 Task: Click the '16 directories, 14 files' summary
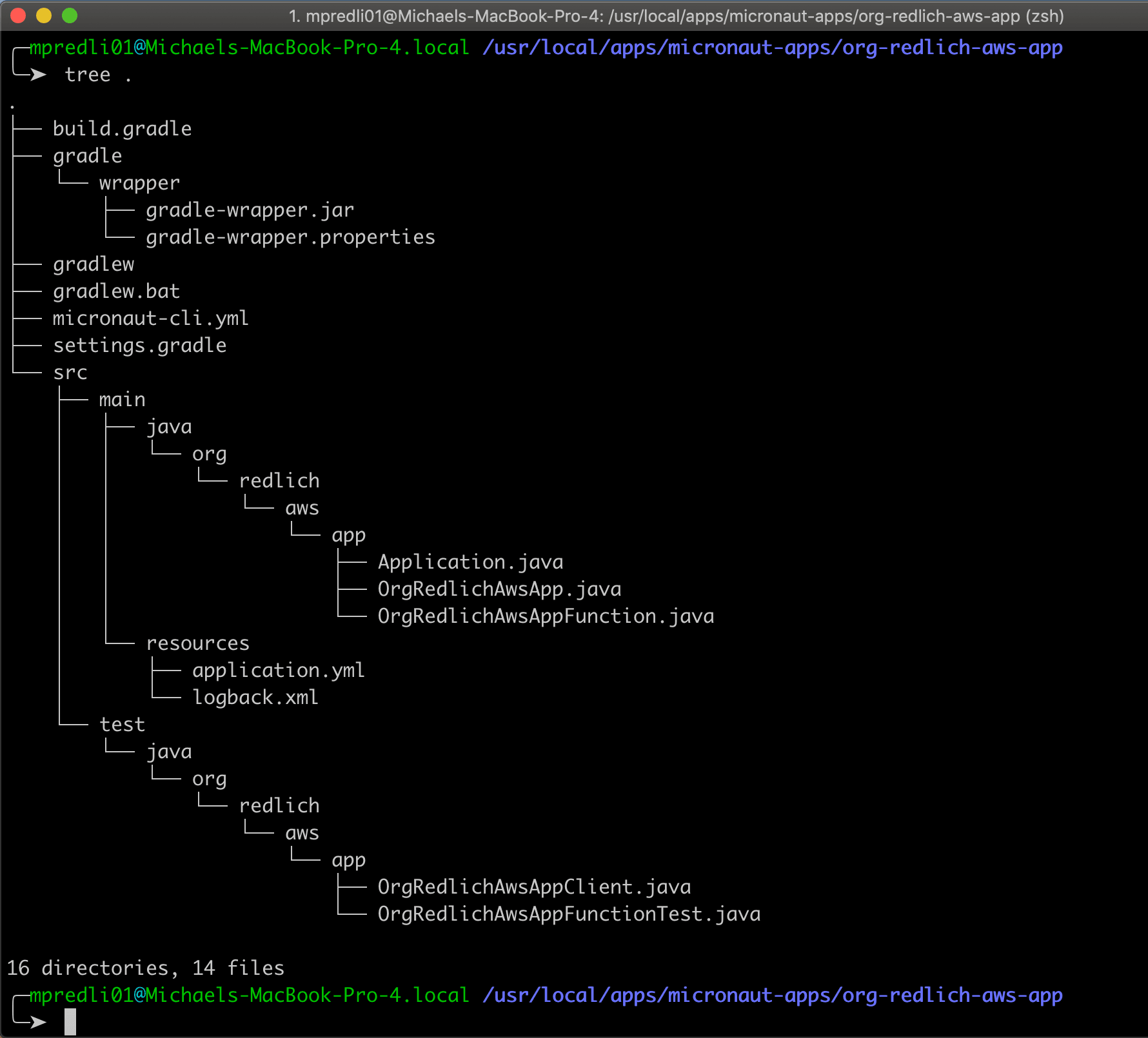click(x=146, y=968)
